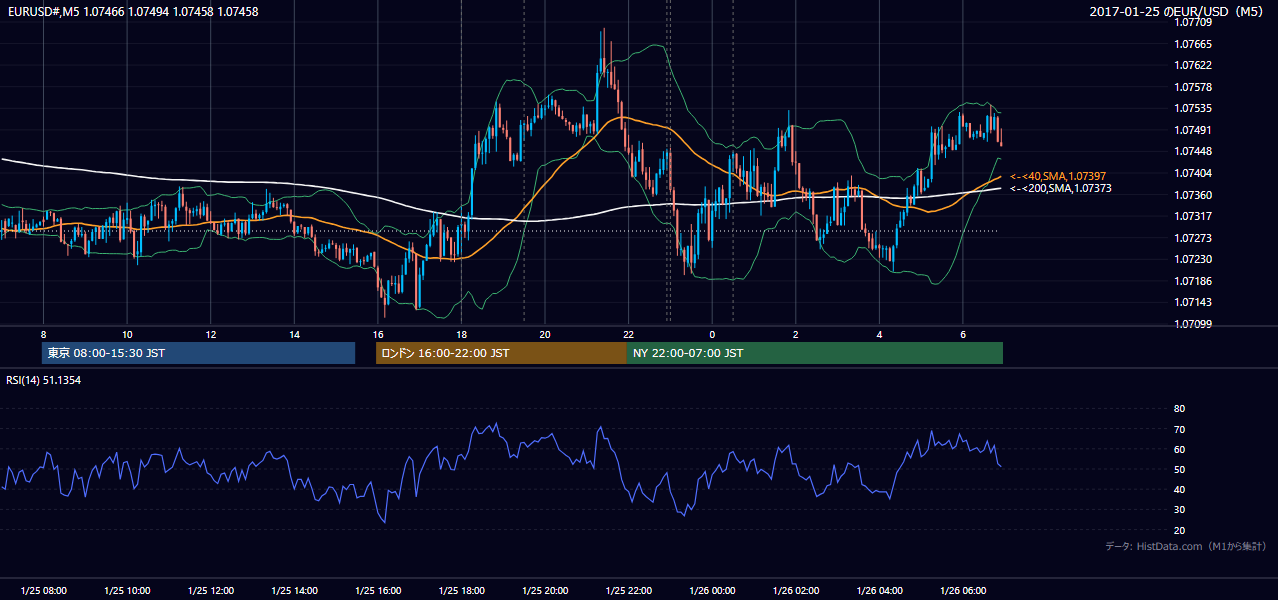This screenshot has height=600, width=1278.
Task: Click the RSI 40 level label
Action: pyautogui.click(x=1179, y=489)
